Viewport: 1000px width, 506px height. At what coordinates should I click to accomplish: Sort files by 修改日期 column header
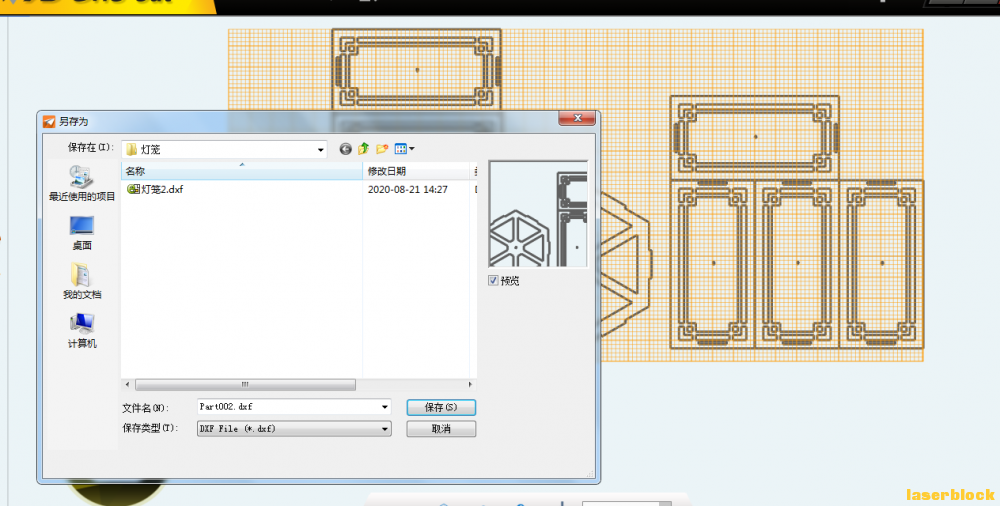[x=416, y=171]
